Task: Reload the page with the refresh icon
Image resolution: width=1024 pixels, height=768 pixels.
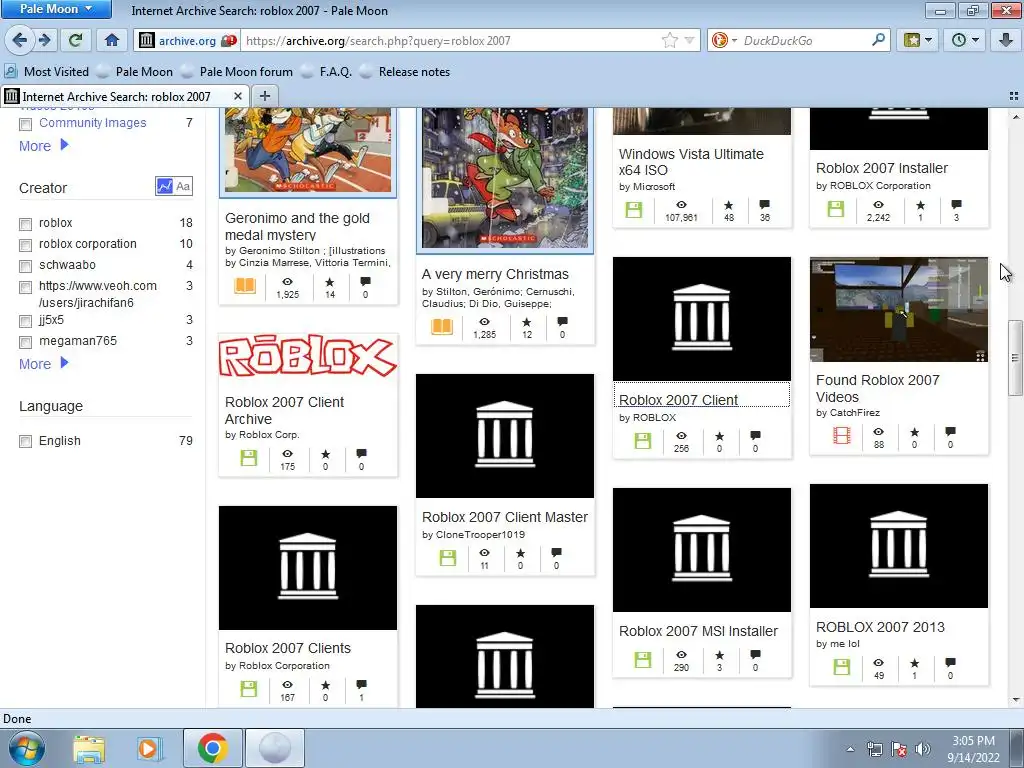Action: (76, 40)
